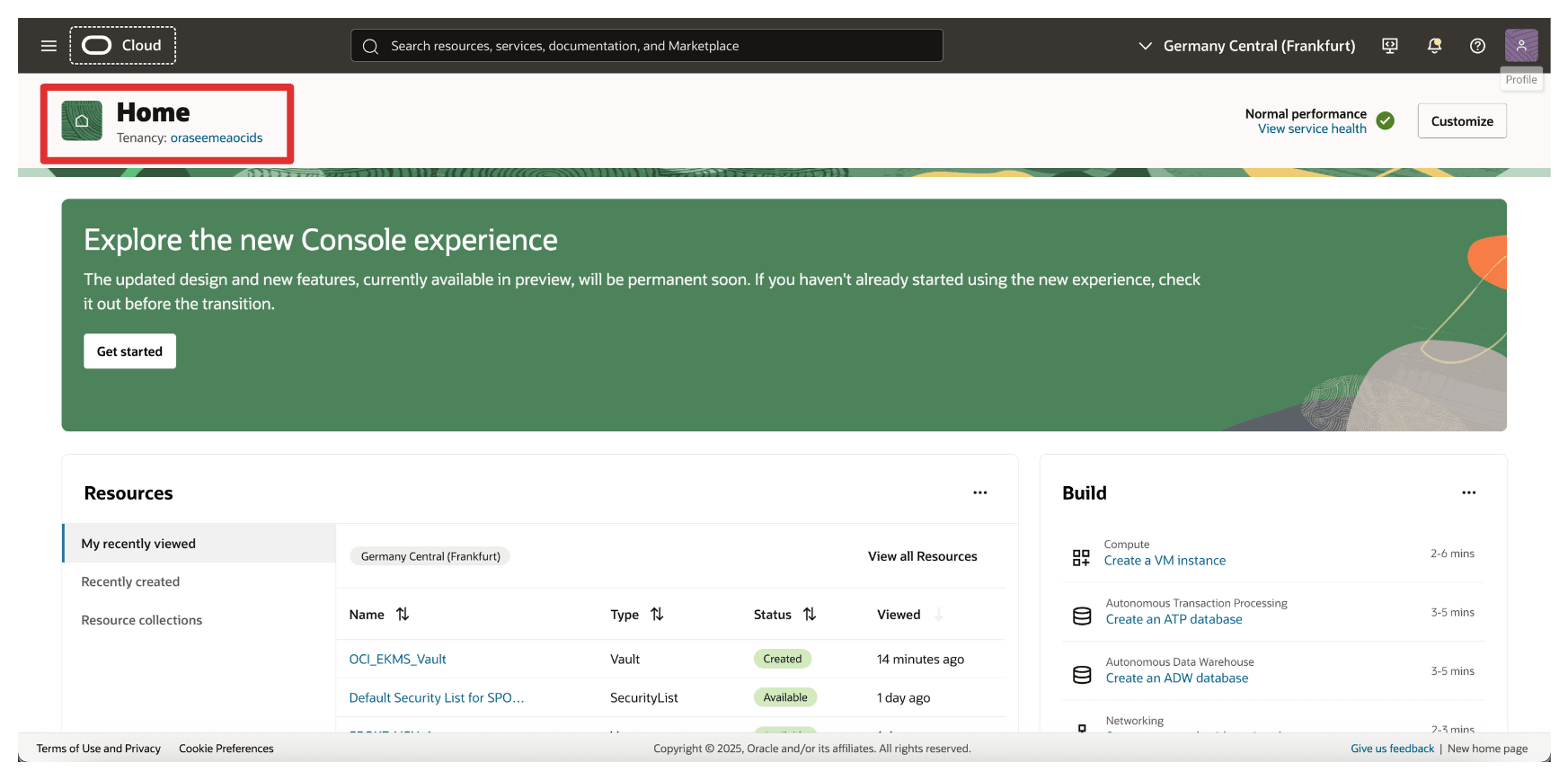The height and width of the screenshot is (780, 1568).
Task: Open the hamburger navigation menu
Action: (x=49, y=46)
